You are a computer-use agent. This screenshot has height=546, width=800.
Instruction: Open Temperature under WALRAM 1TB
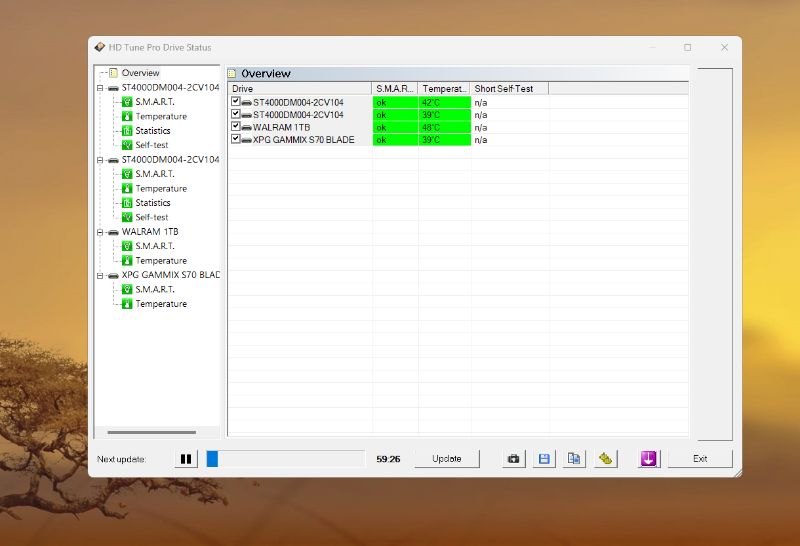161,260
